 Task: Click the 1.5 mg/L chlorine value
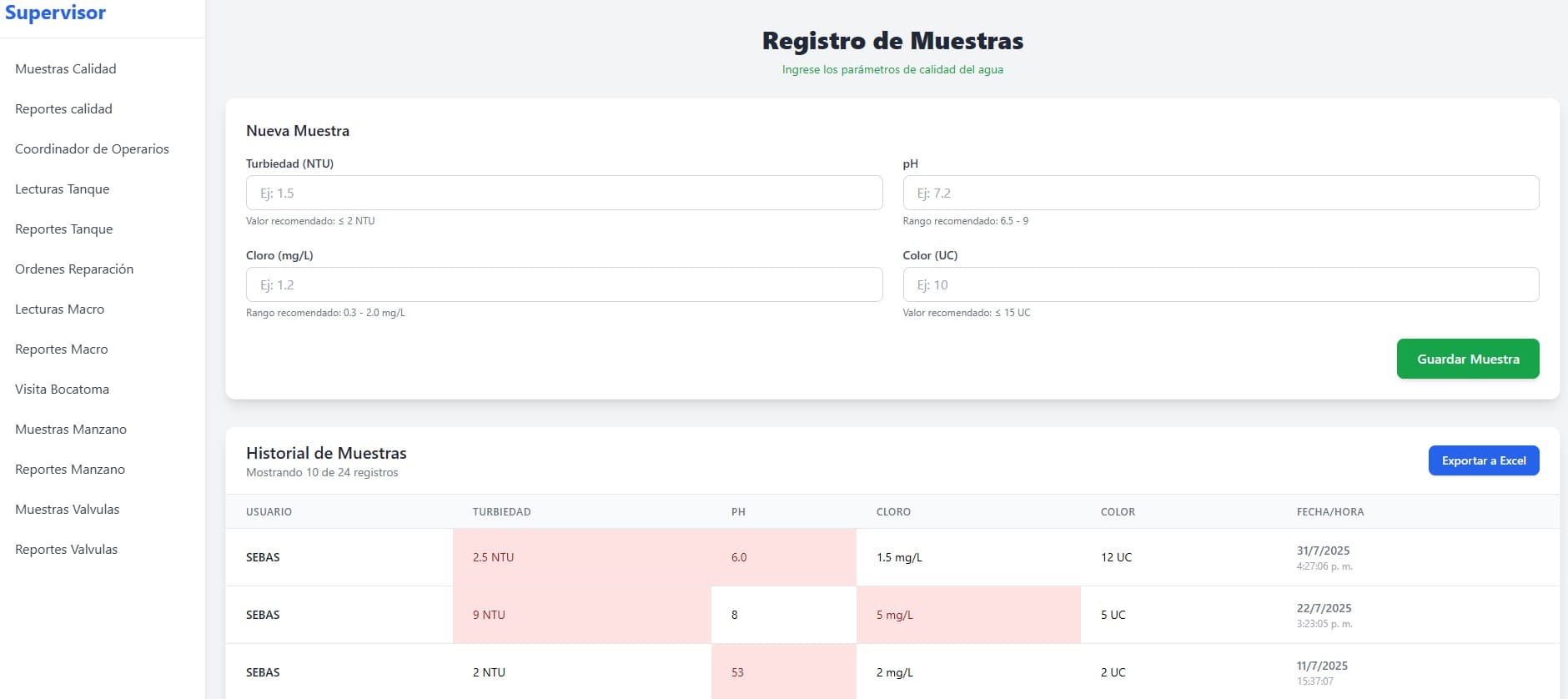click(x=899, y=557)
